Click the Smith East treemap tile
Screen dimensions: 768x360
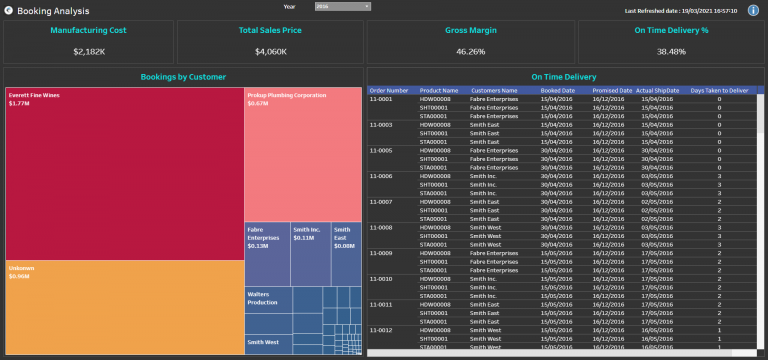coord(346,254)
